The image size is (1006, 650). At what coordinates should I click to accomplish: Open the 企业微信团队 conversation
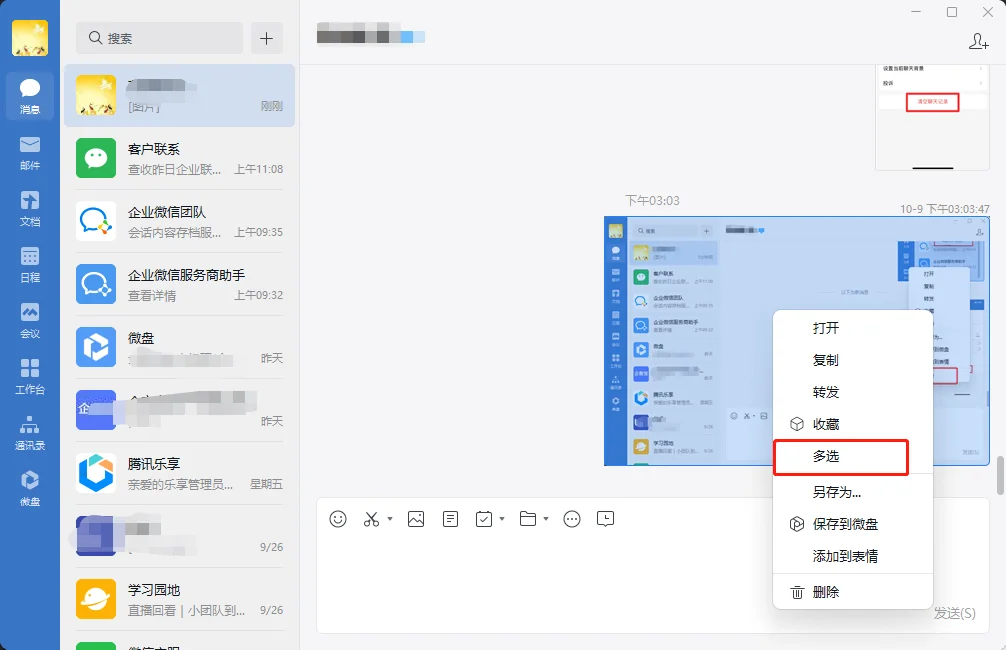[x=180, y=221]
